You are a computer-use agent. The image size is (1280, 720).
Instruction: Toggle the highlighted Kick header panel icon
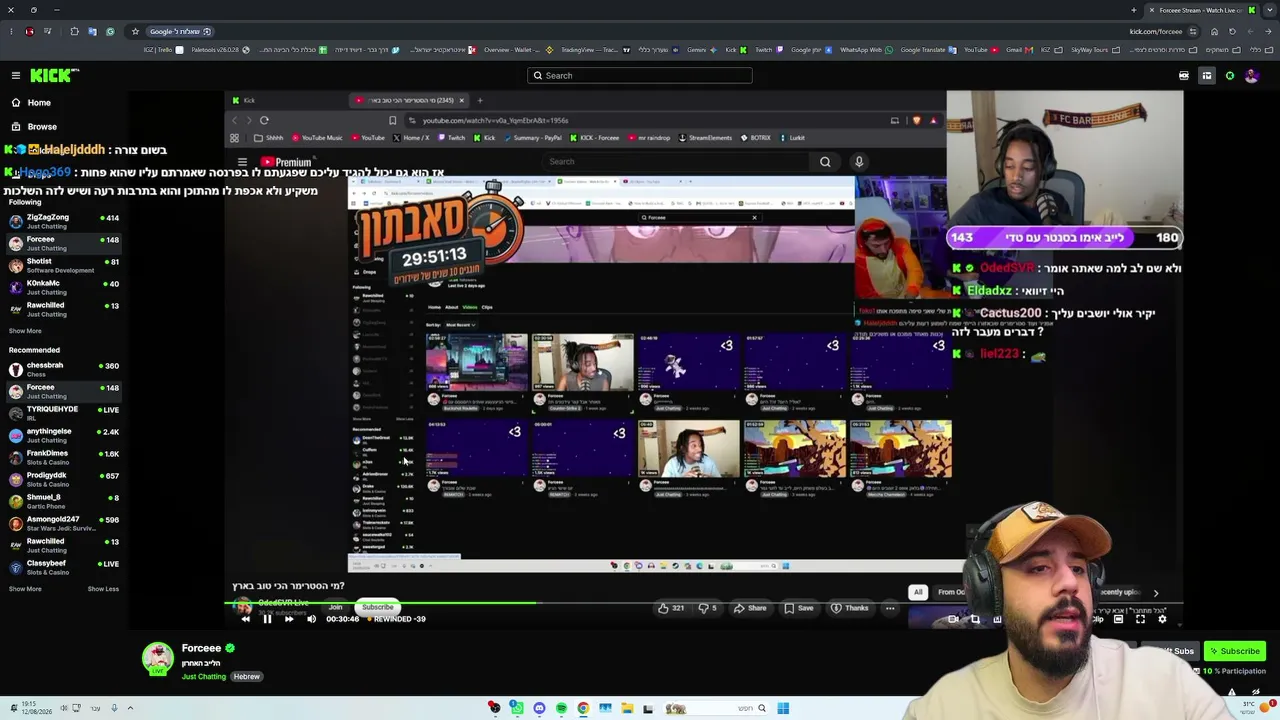point(1207,75)
